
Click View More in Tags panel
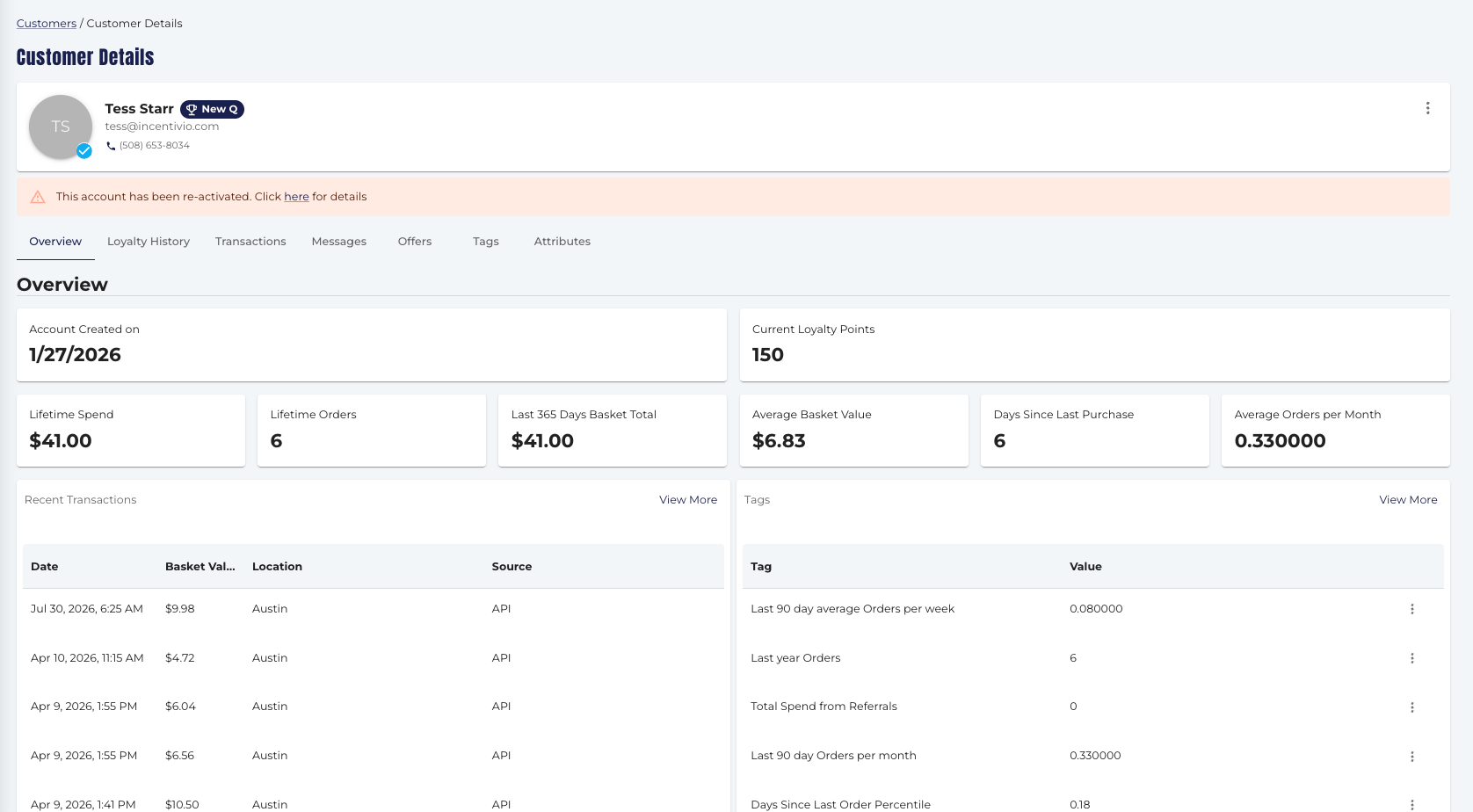pyautogui.click(x=1408, y=500)
